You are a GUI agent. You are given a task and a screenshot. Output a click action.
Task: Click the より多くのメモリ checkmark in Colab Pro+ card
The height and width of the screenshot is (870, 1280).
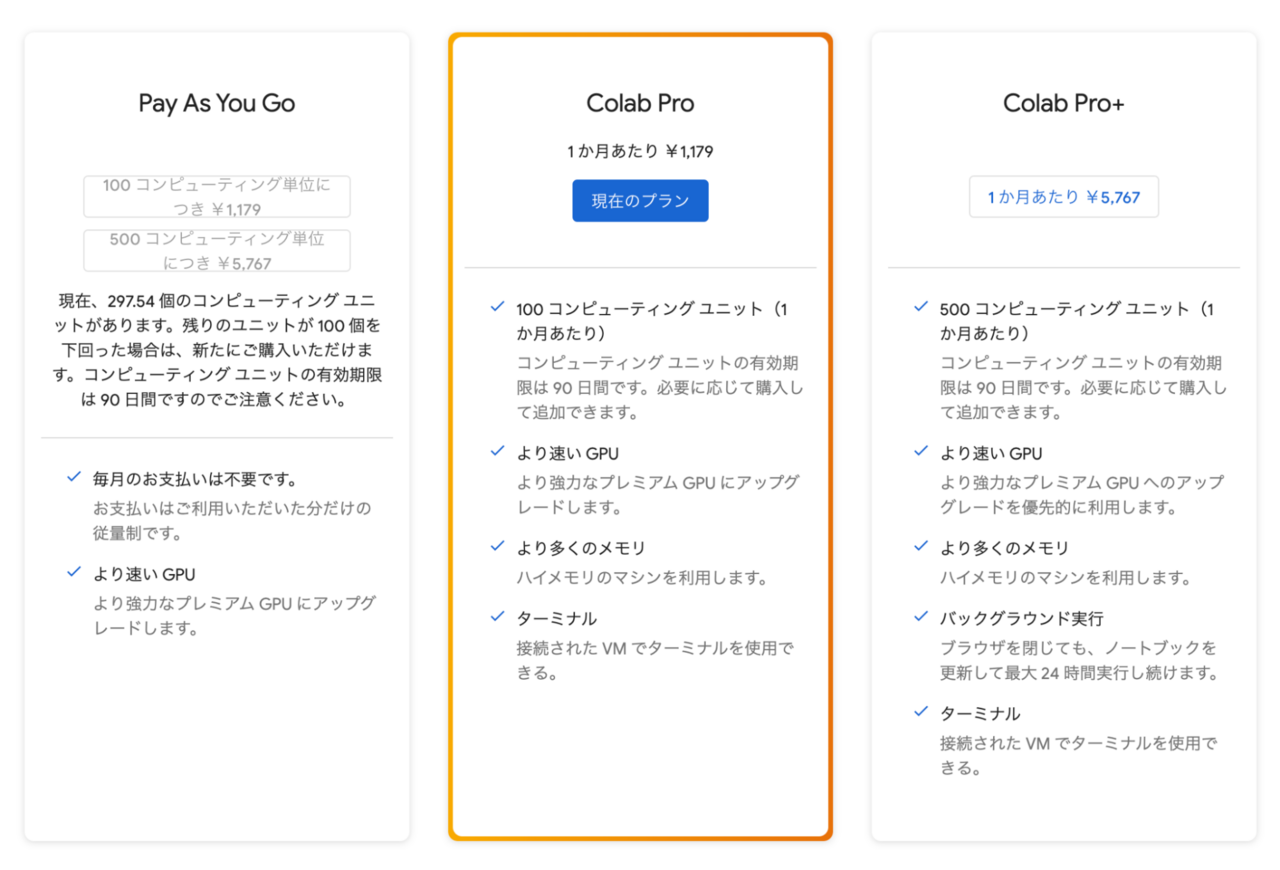[921, 547]
